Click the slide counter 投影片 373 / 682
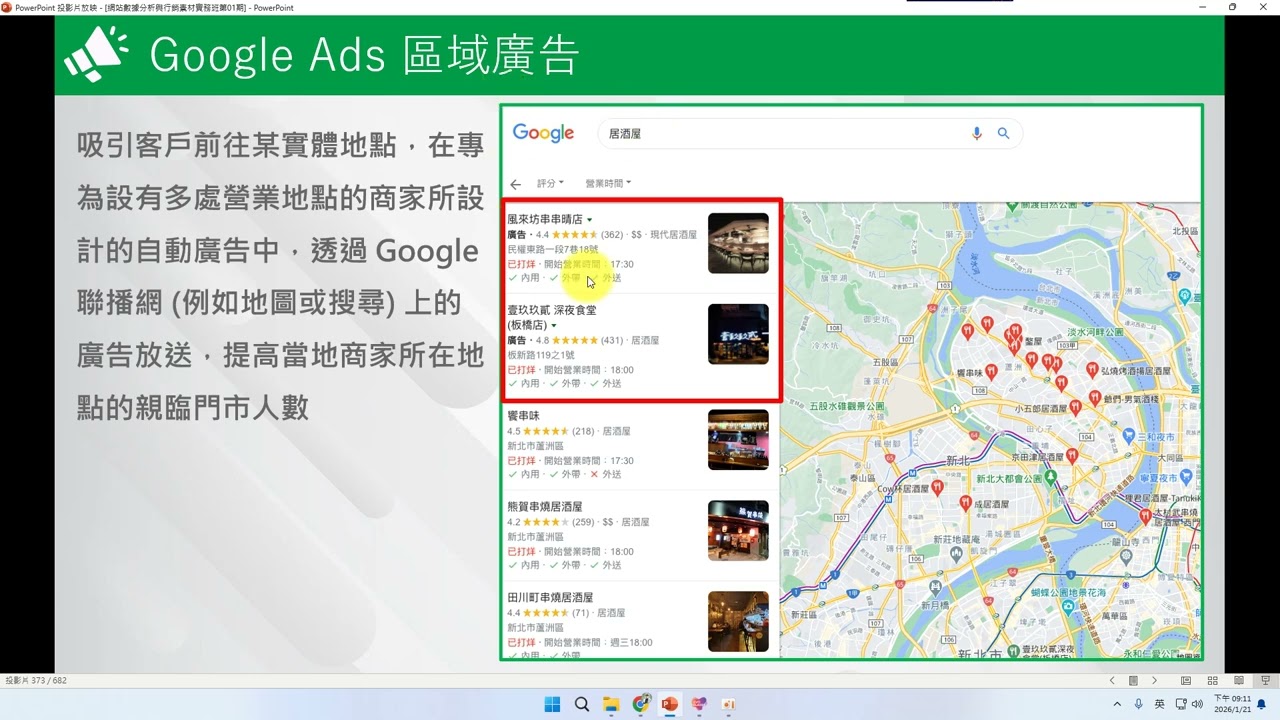Image resolution: width=1280 pixels, height=720 pixels. pyautogui.click(x=37, y=680)
